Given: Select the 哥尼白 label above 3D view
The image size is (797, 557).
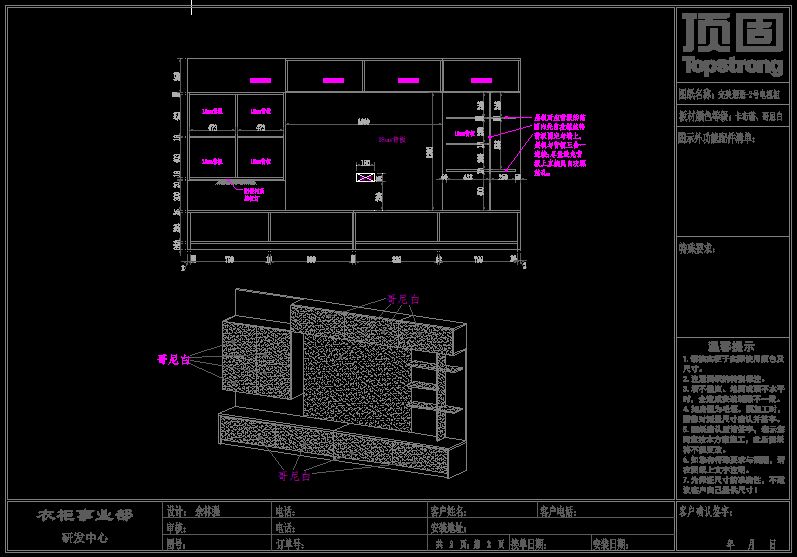Looking at the screenshot, I should 404,299.
